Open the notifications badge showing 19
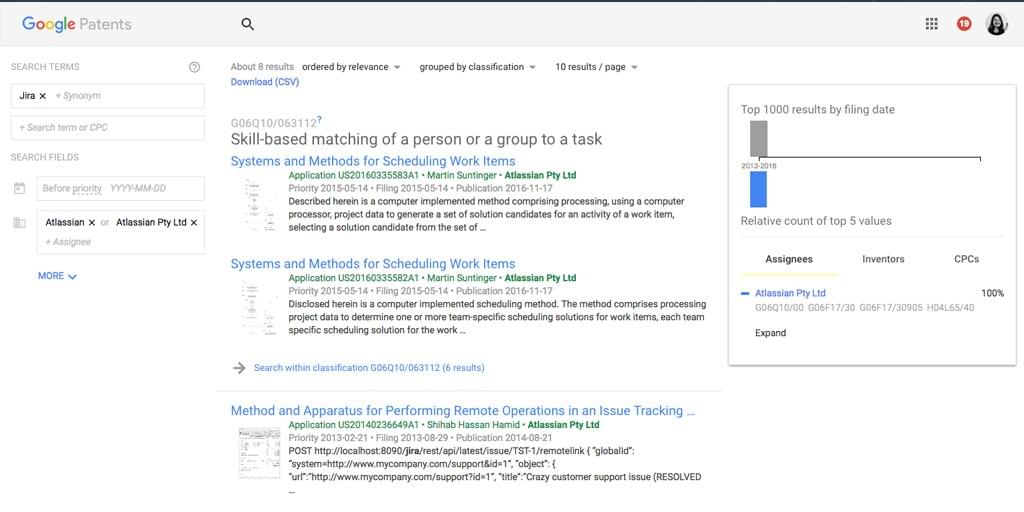This screenshot has width=1024, height=512. tap(964, 24)
